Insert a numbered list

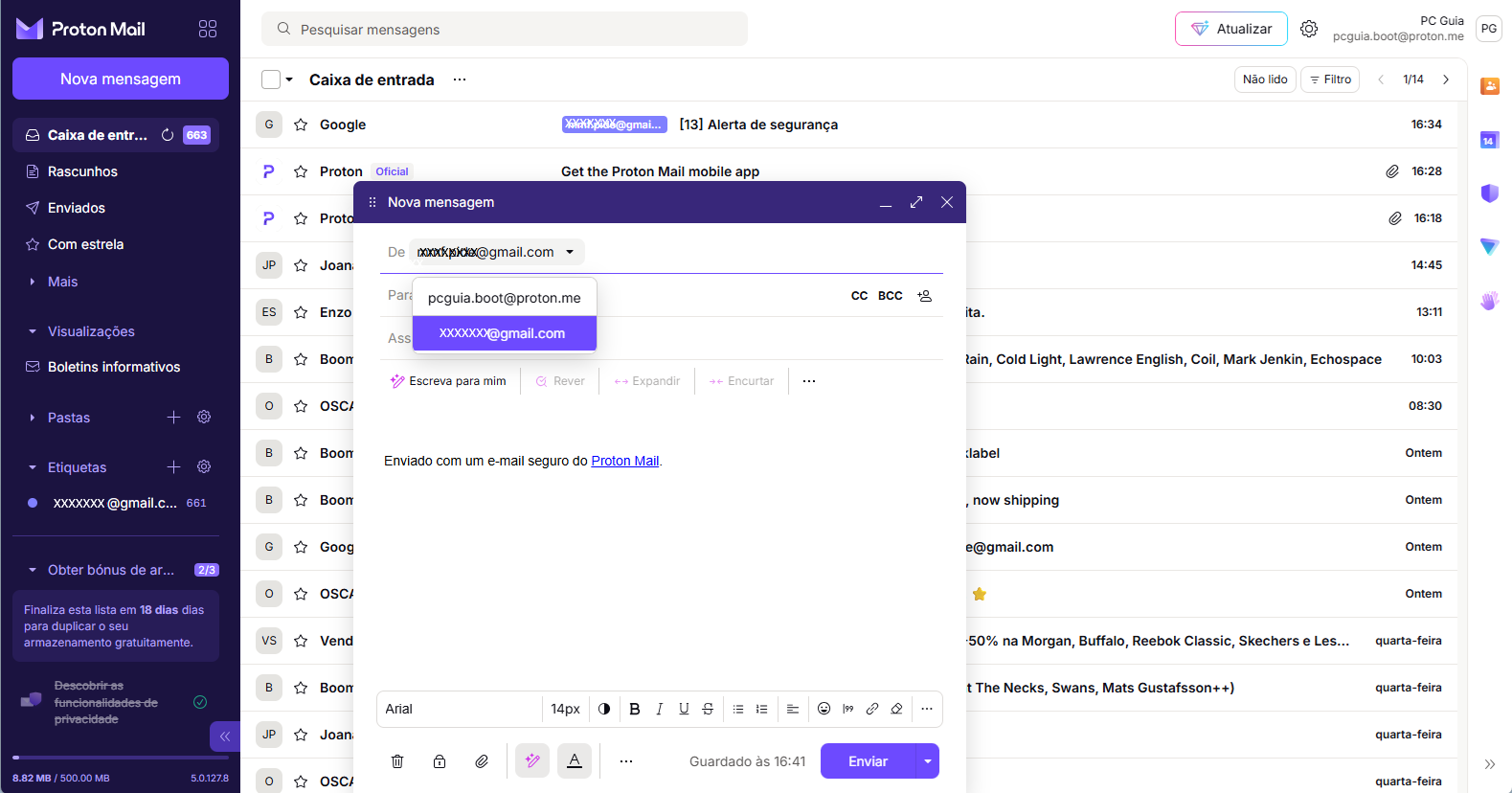click(762, 709)
